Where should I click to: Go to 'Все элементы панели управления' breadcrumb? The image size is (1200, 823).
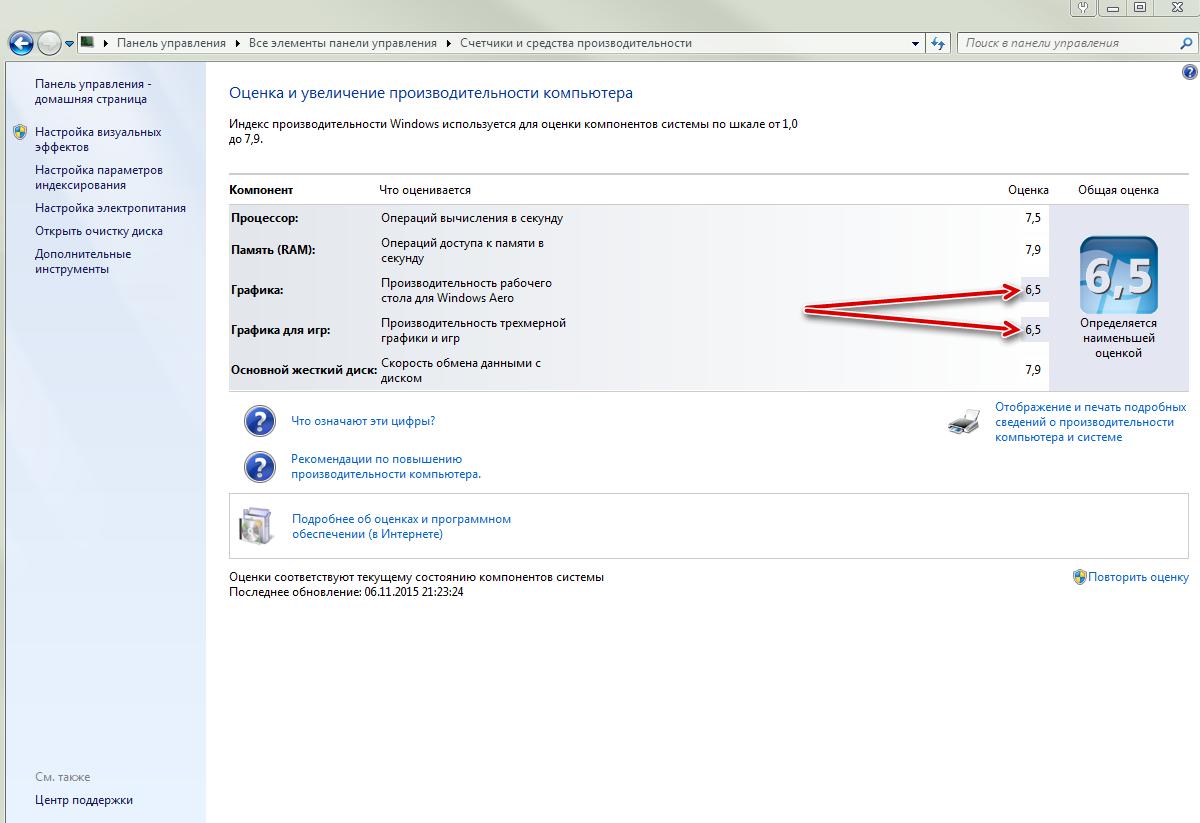(x=343, y=44)
